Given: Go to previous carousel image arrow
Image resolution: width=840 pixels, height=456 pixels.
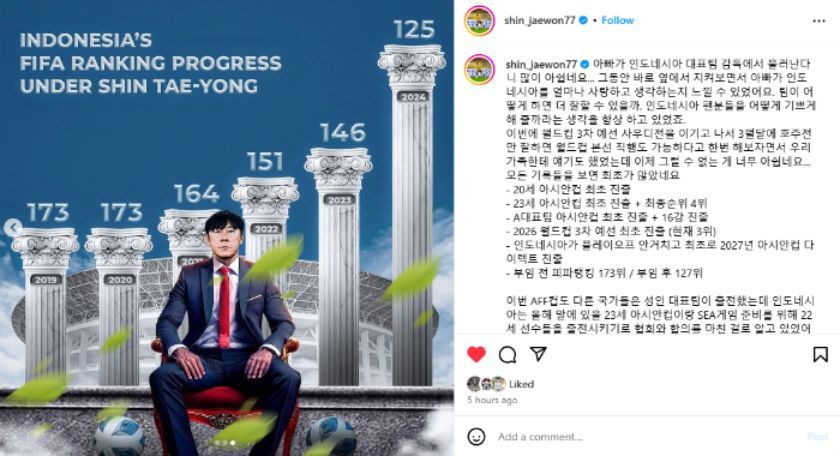Looking at the screenshot, I should point(12,227).
